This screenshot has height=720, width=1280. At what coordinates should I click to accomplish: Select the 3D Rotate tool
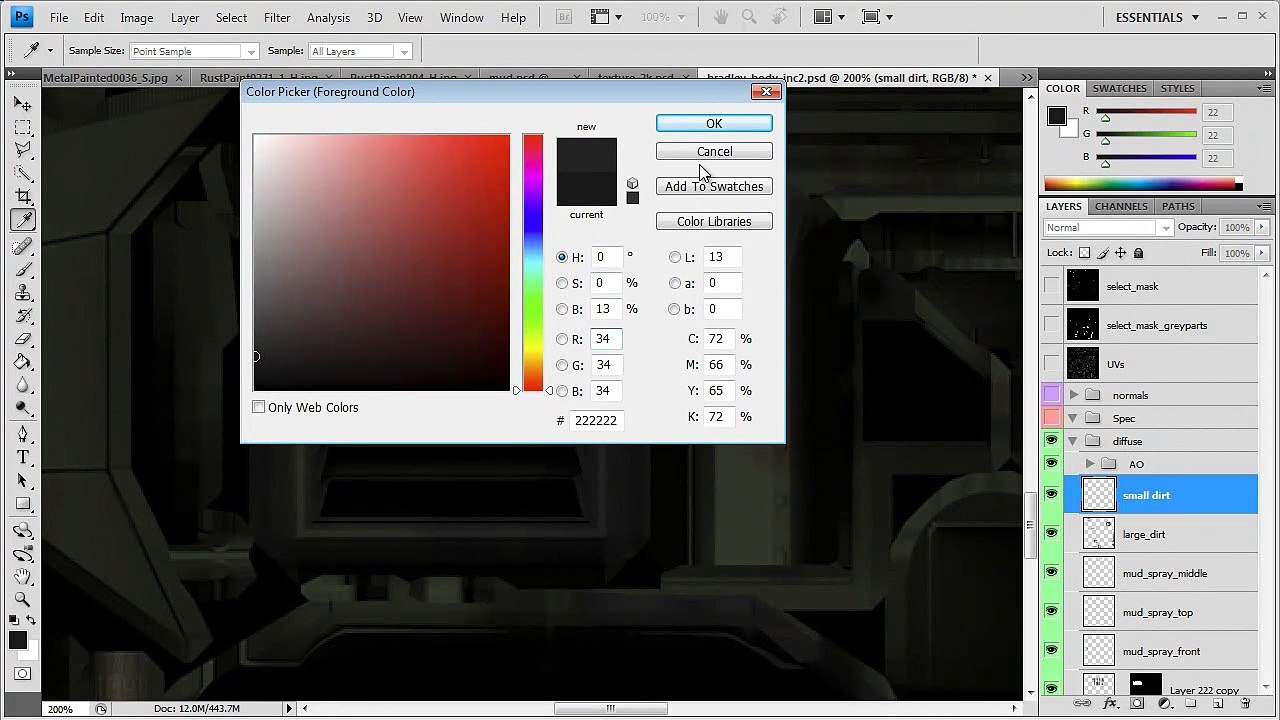tap(23, 530)
